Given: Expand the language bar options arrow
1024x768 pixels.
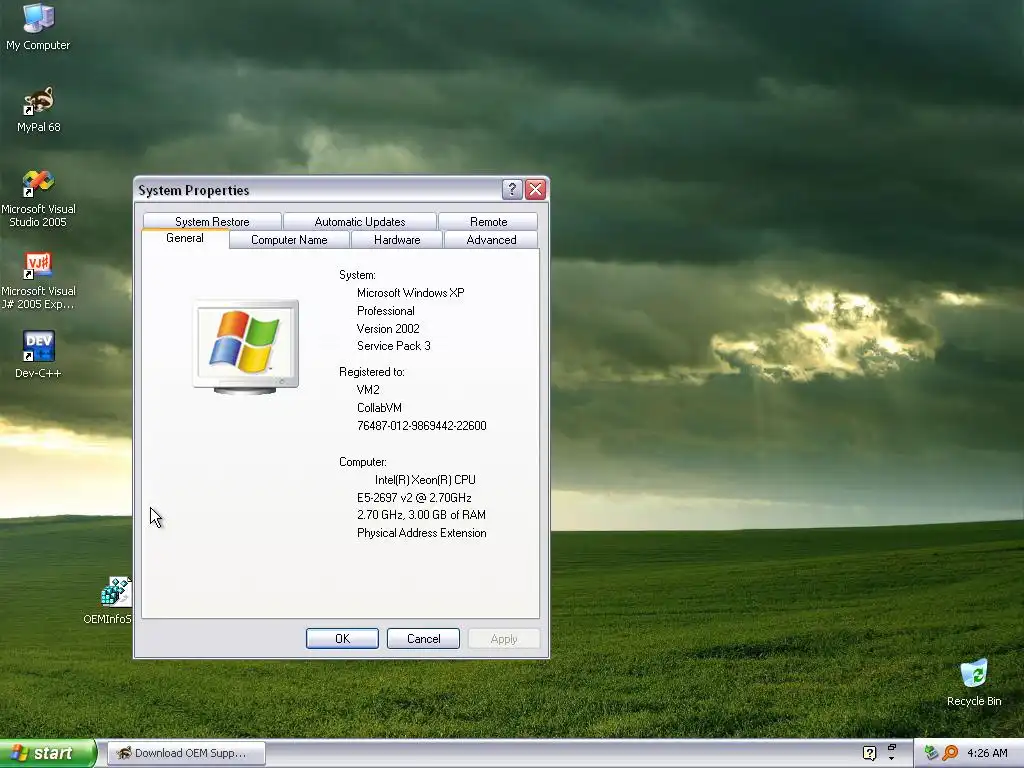Looking at the screenshot, I should 891,759.
